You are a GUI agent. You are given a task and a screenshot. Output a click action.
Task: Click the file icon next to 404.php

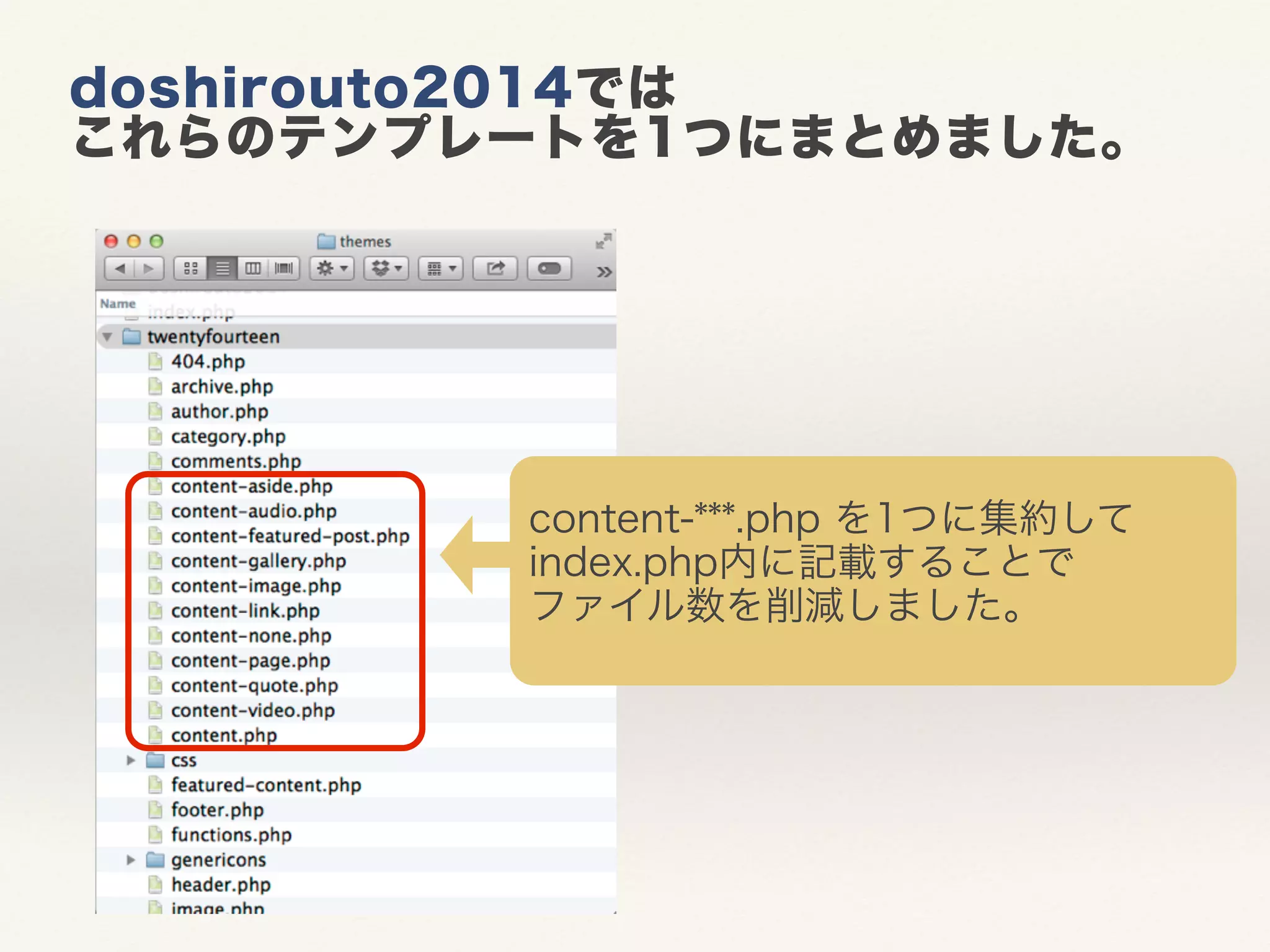[156, 361]
